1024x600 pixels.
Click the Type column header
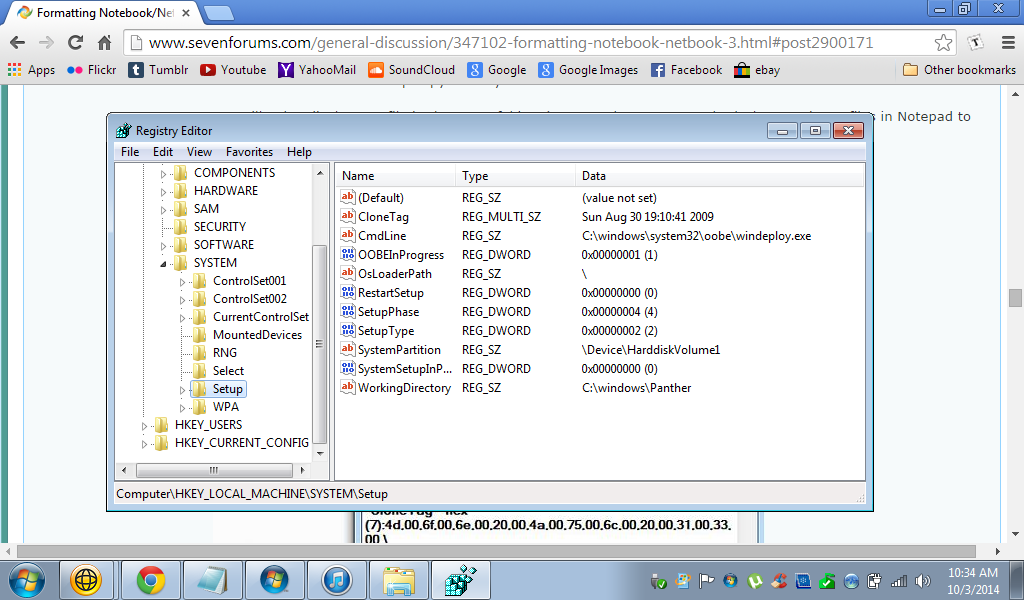click(475, 176)
